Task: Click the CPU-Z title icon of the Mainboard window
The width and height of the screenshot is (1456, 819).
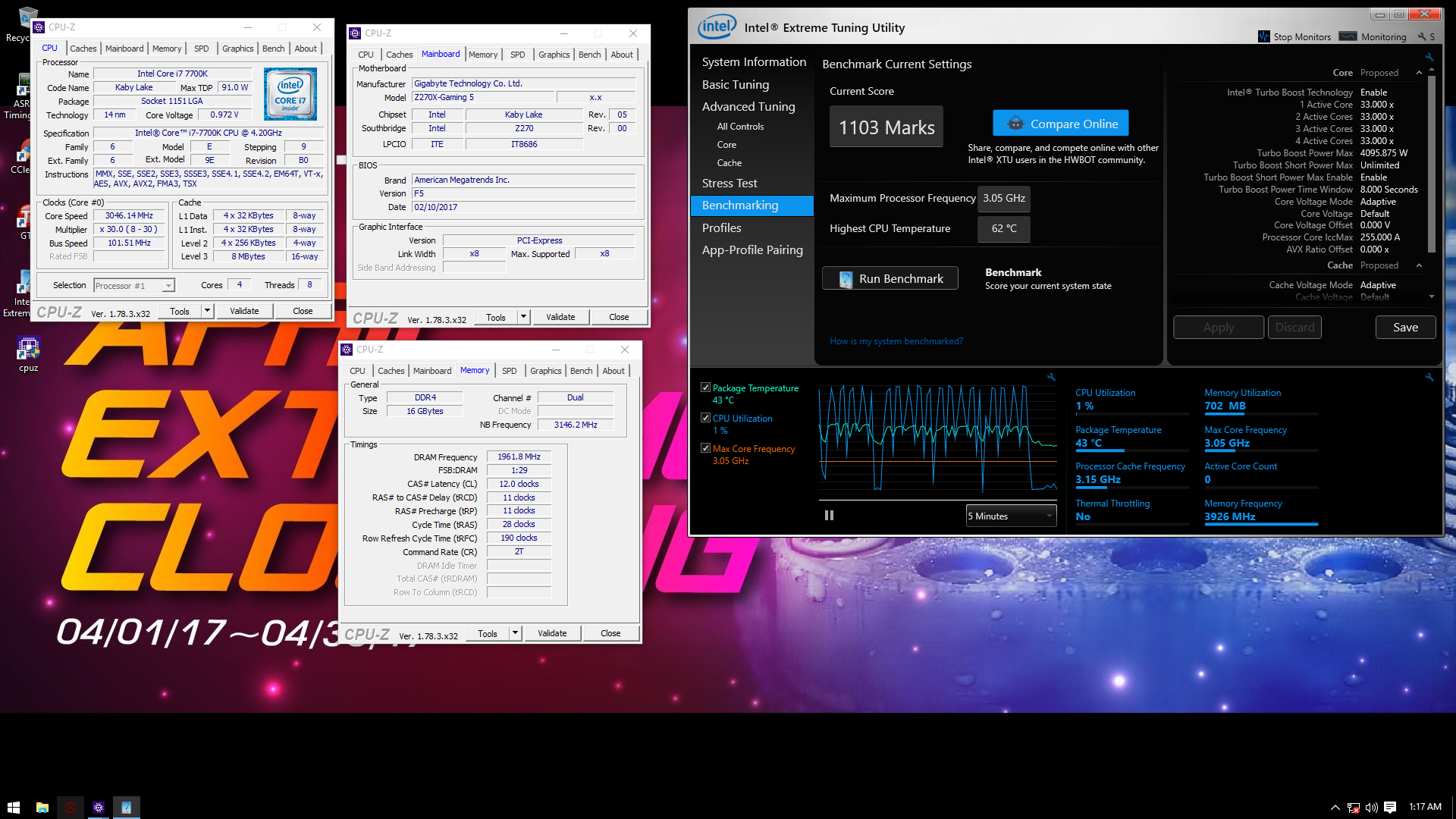Action: pos(355,33)
